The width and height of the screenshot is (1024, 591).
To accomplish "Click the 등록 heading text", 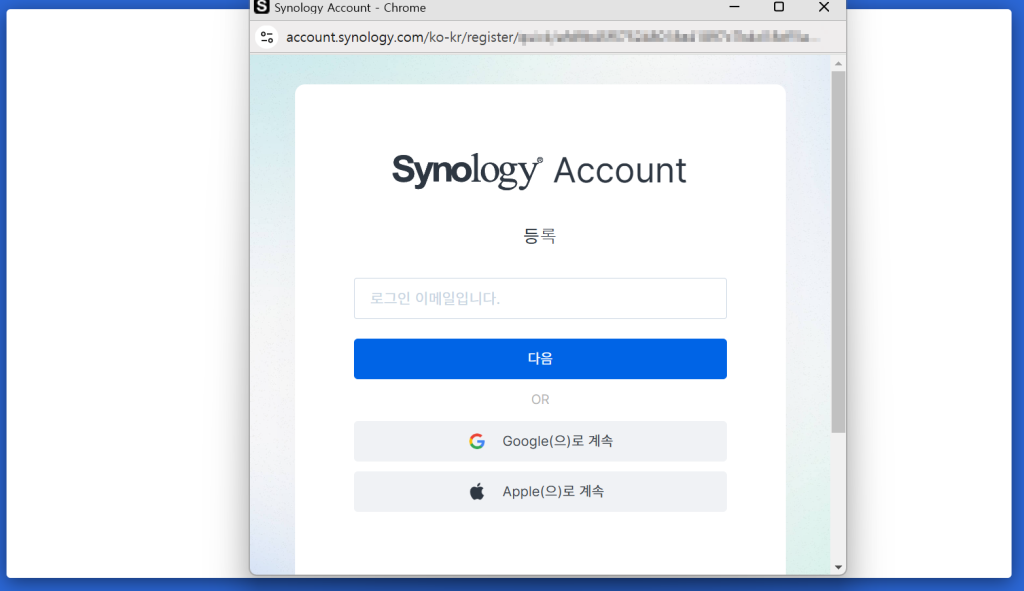I will point(540,236).
